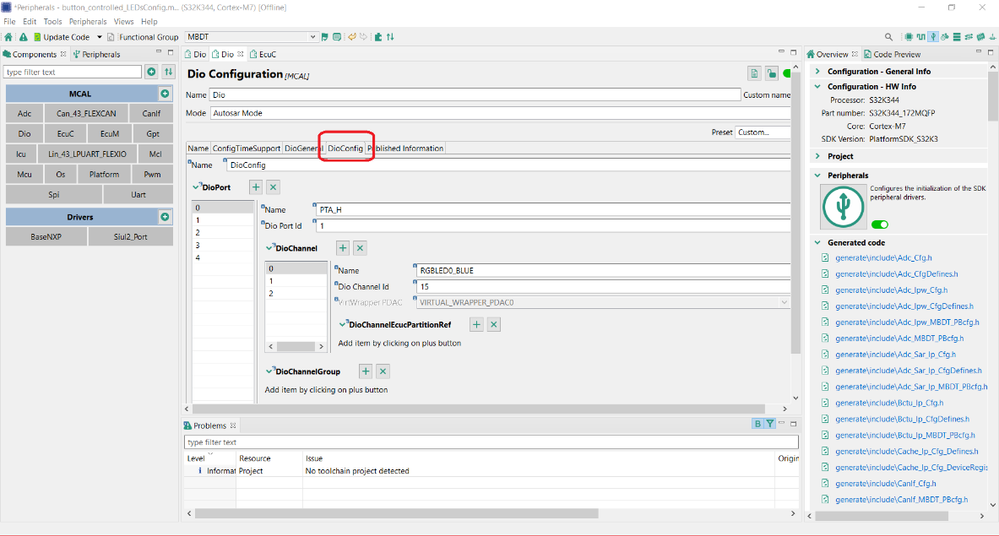999x536 pixels.
Task: Collapse the DioPort section
Action: [196, 187]
